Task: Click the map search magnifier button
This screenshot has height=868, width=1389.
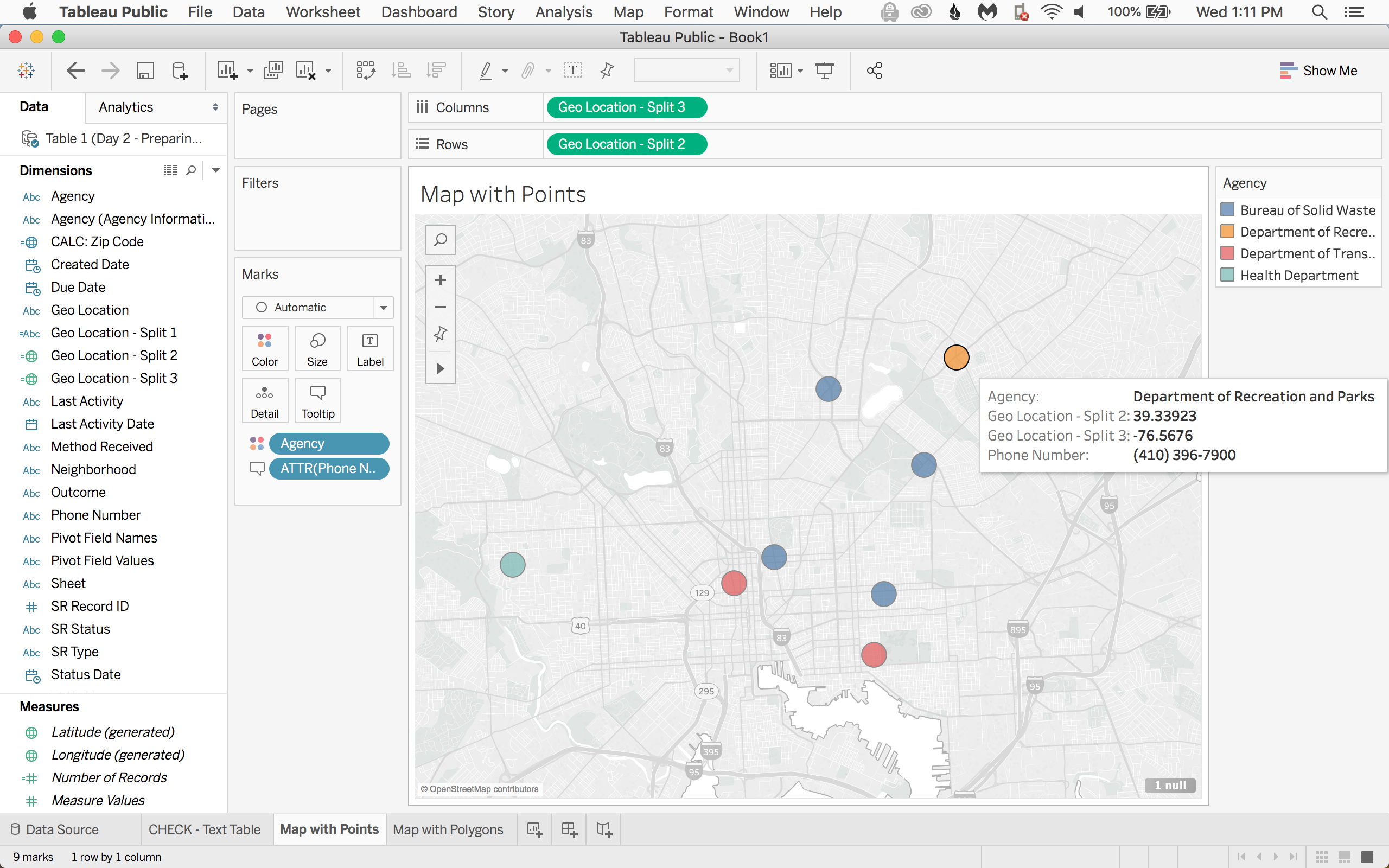Action: click(440, 239)
